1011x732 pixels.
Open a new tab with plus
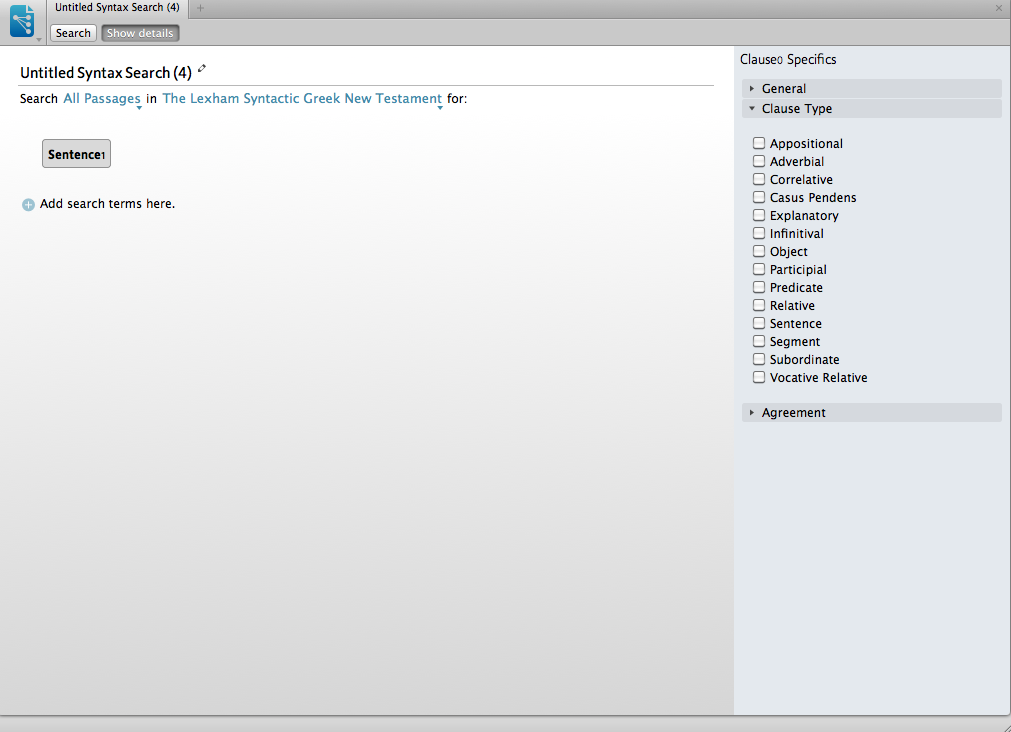coord(201,8)
